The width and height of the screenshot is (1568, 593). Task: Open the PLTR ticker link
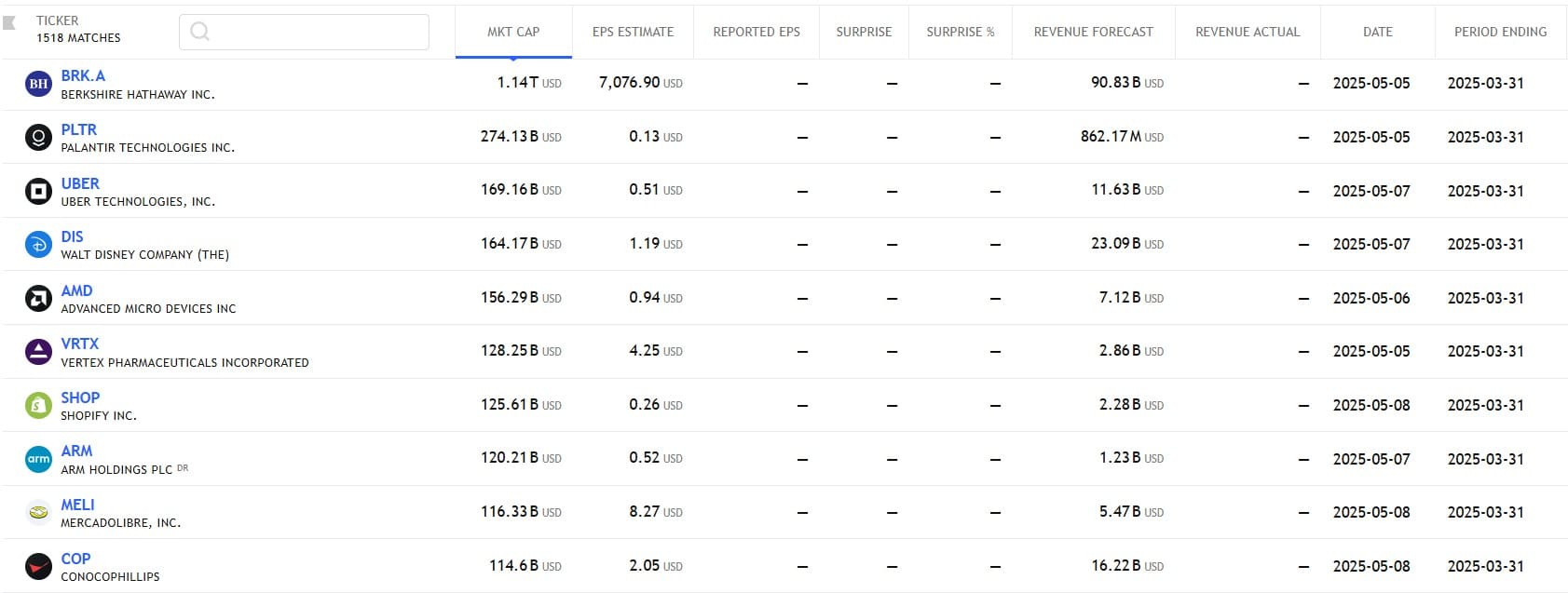(x=79, y=129)
